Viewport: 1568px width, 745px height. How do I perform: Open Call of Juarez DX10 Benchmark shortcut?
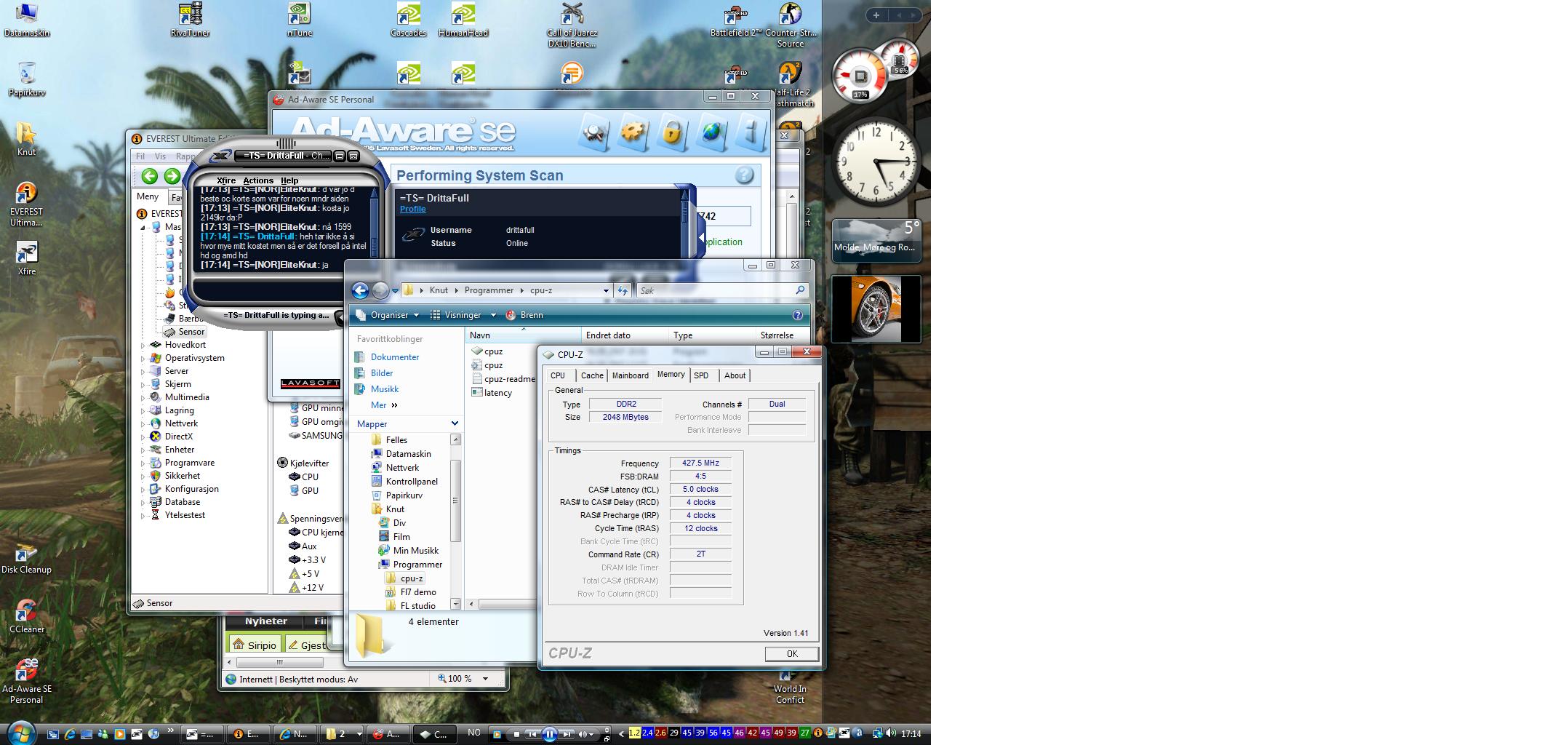coord(572,25)
